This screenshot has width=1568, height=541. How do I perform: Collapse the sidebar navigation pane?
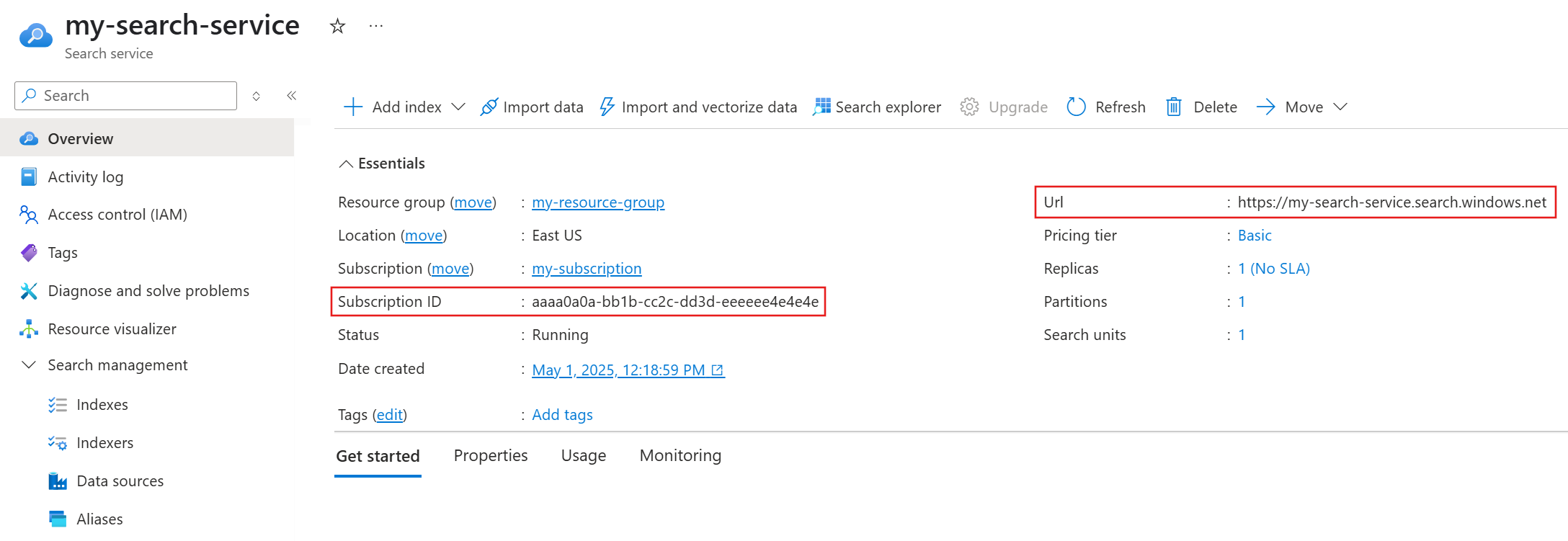(292, 96)
